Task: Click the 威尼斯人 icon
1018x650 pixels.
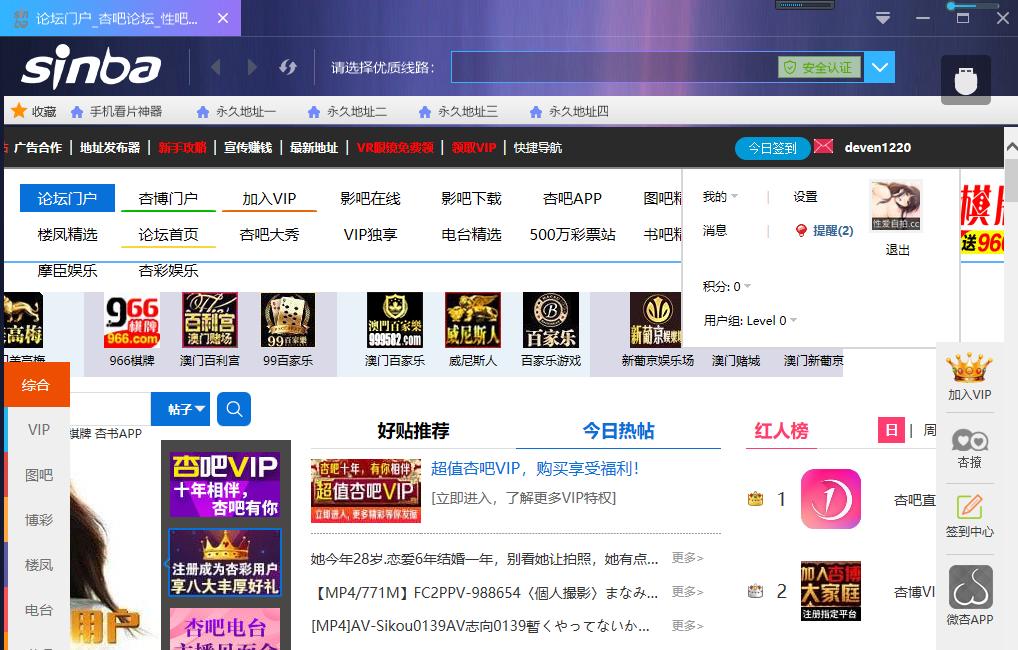Action: pos(473,319)
